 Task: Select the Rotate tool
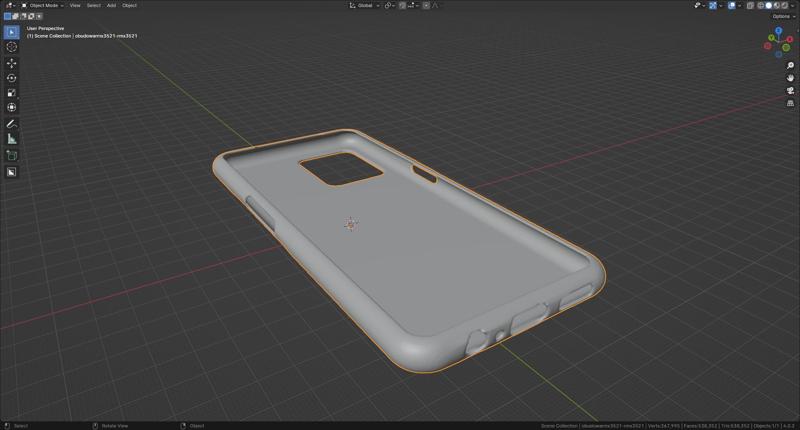(11, 78)
